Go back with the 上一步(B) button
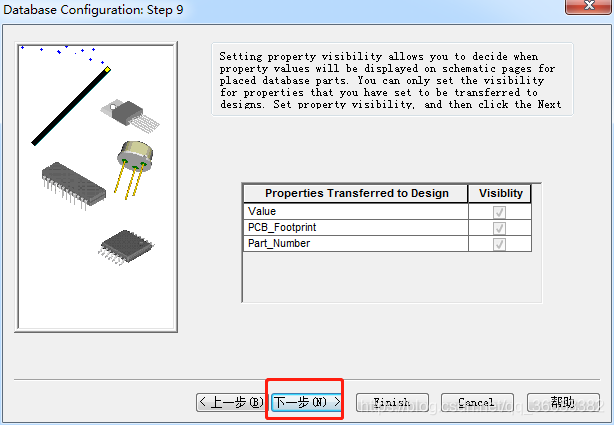The width and height of the screenshot is (614, 425). [x=231, y=402]
